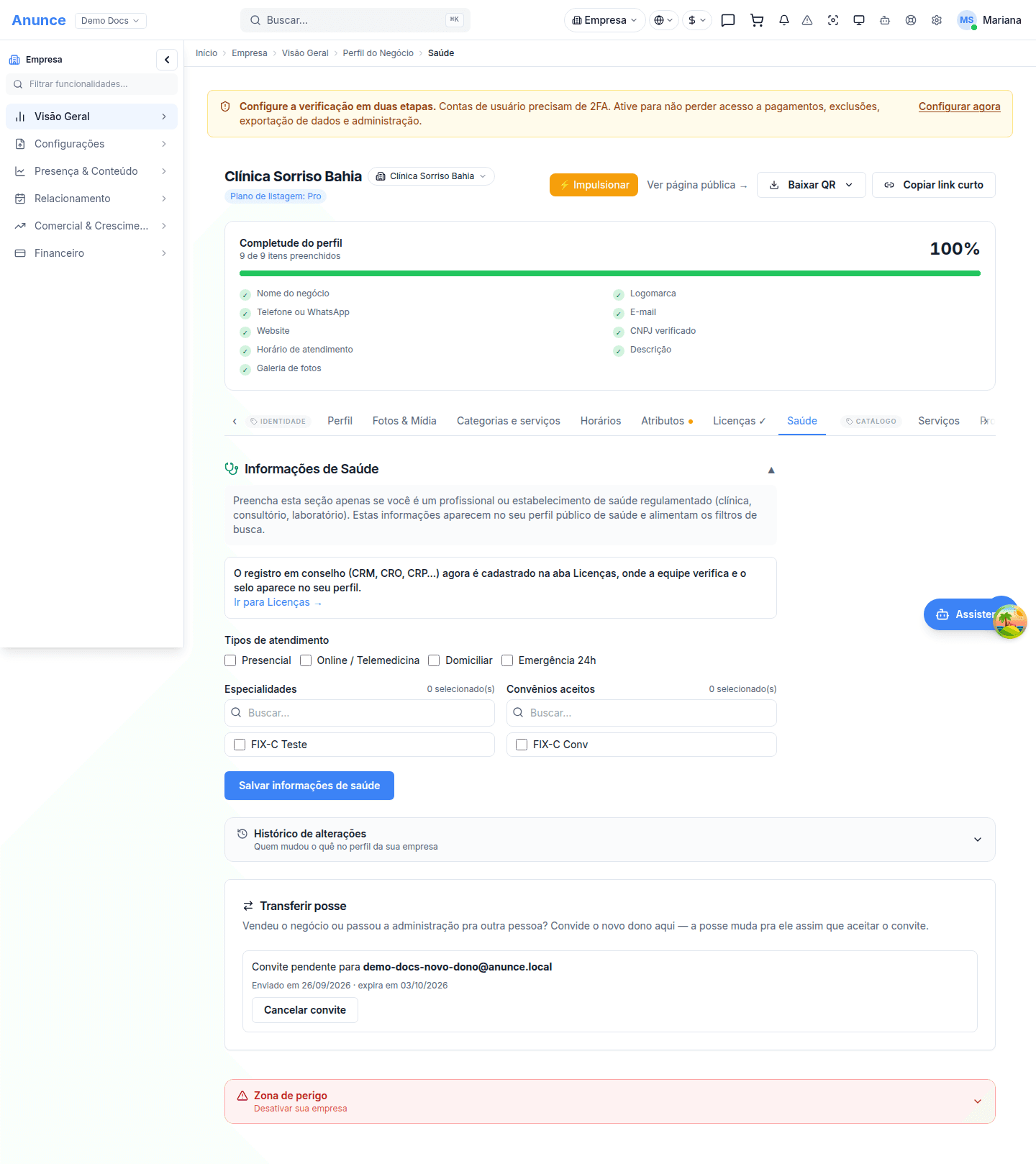
Task: Click the Impulsionar button
Action: click(x=594, y=185)
